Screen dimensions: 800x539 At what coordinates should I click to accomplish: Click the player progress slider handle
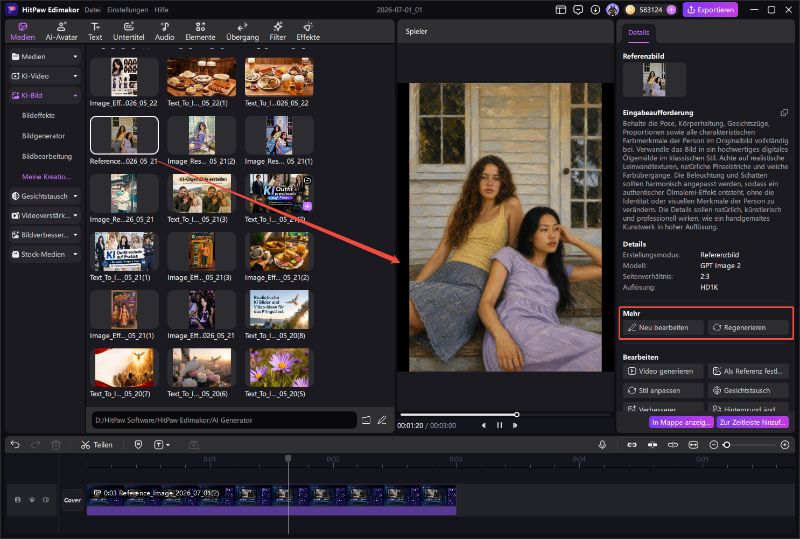tap(516, 414)
